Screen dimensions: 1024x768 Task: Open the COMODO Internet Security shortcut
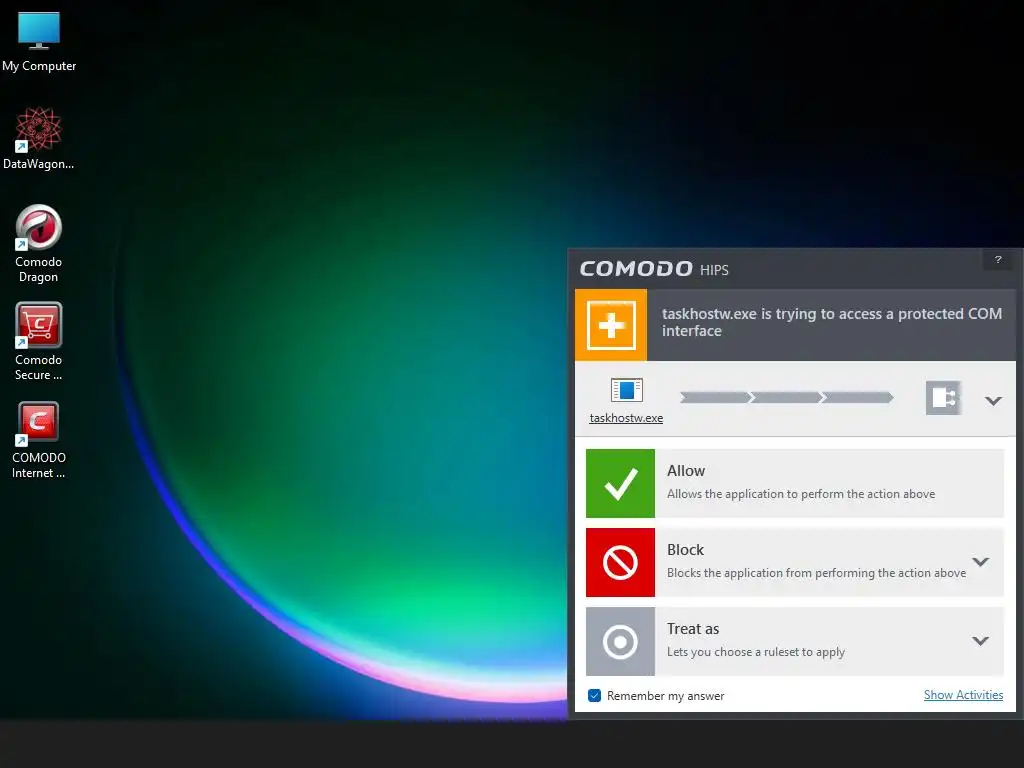(x=39, y=440)
